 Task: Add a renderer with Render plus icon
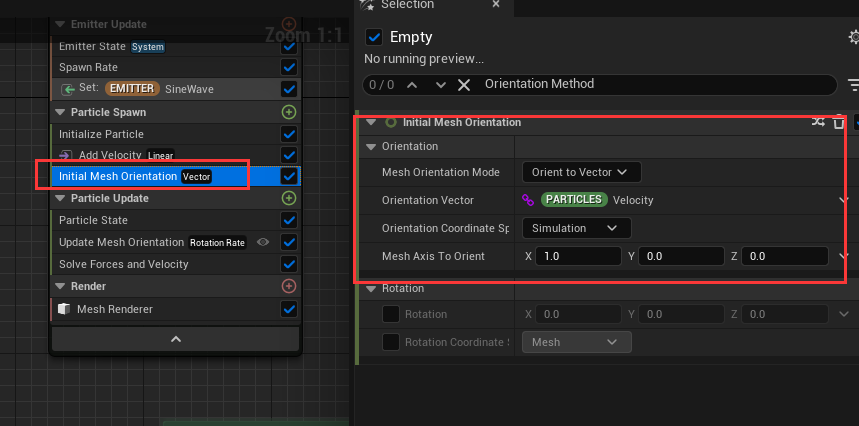(289, 286)
